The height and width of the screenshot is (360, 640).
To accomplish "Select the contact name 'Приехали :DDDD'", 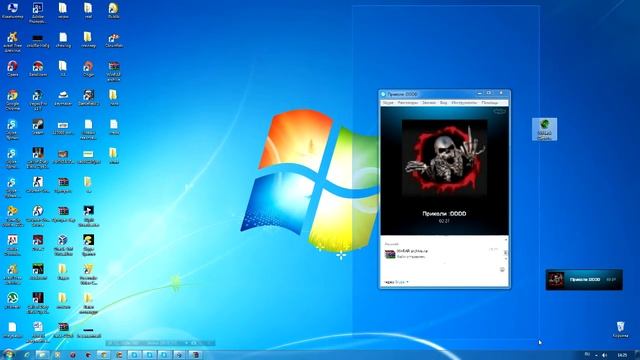I will (x=444, y=213).
